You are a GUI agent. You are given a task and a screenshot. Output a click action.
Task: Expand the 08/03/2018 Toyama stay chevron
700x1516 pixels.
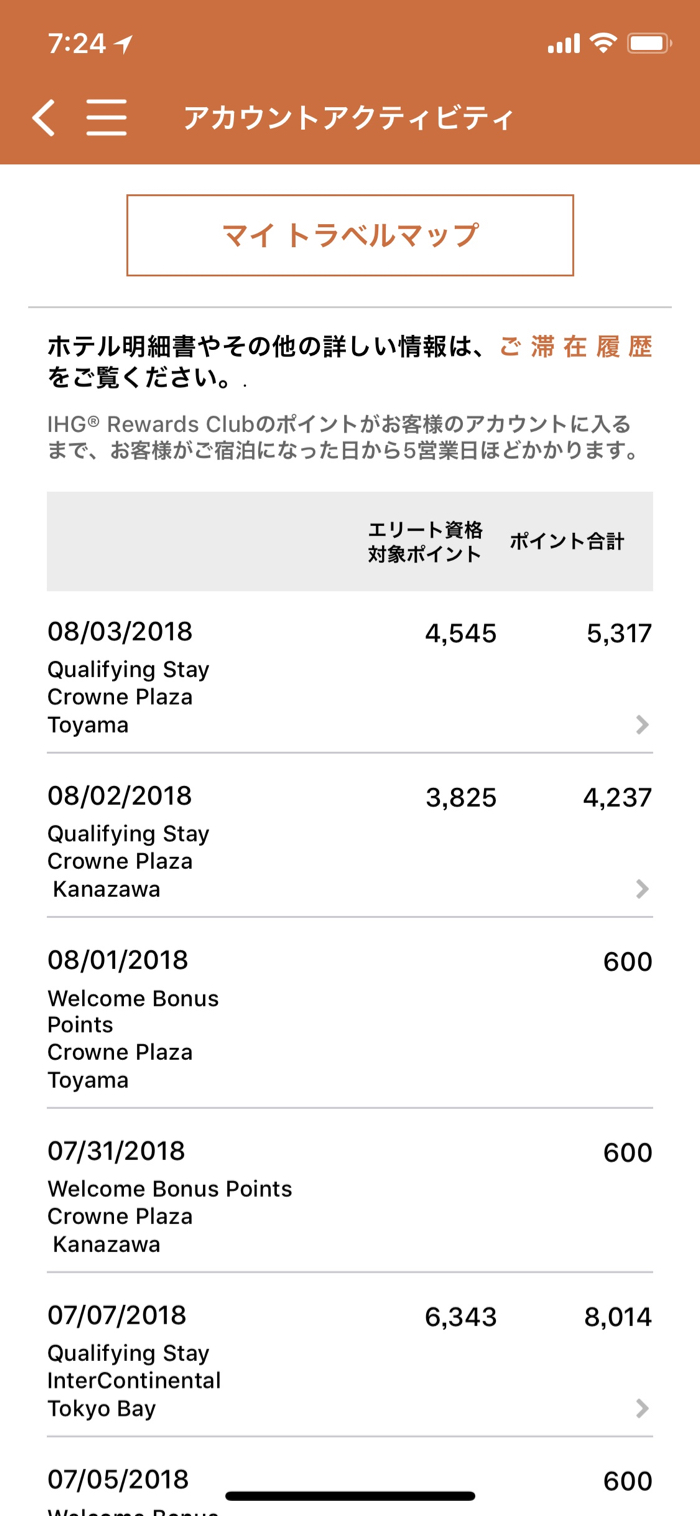click(642, 725)
